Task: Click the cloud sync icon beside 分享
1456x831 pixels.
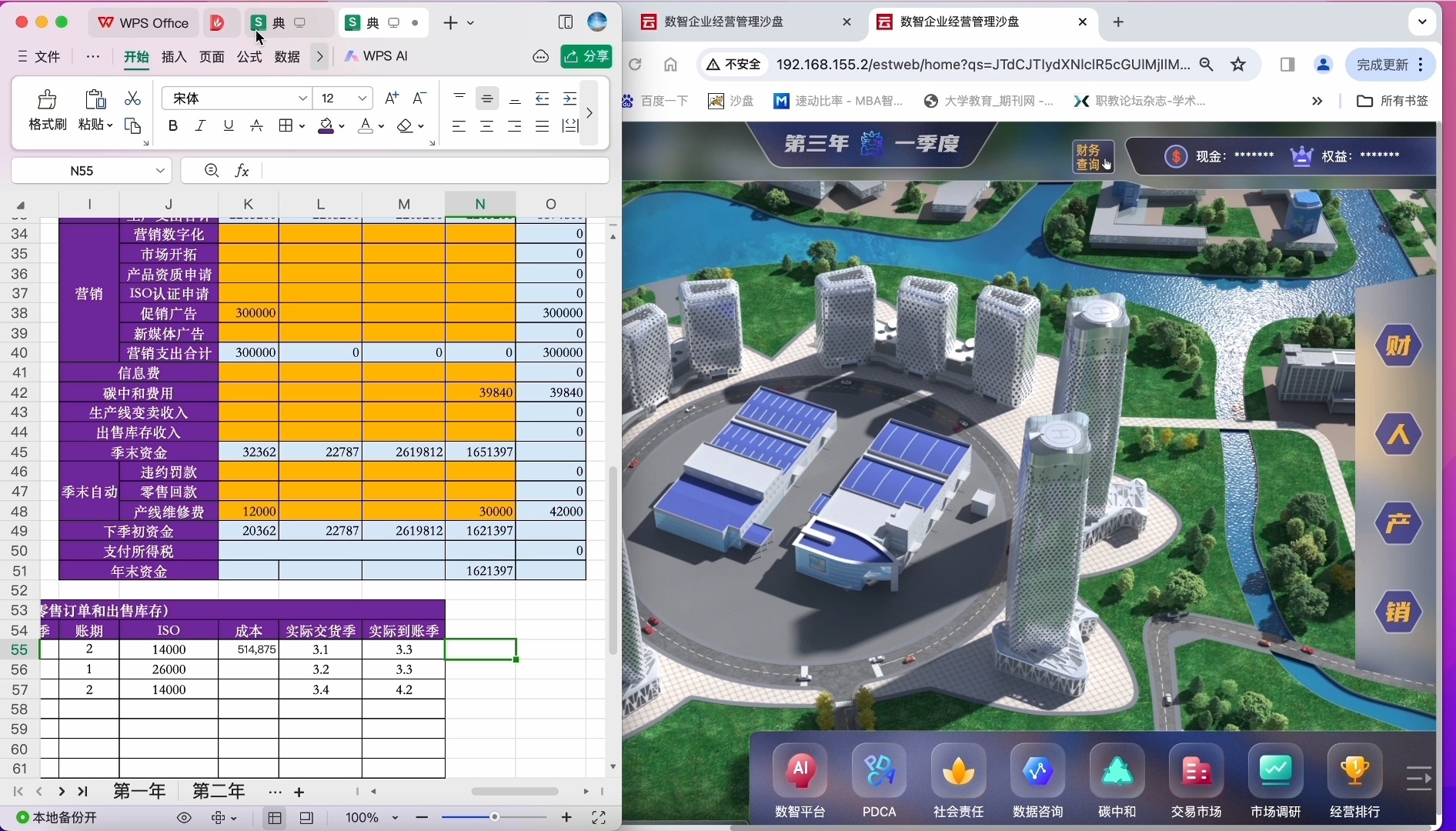Action: [541, 56]
